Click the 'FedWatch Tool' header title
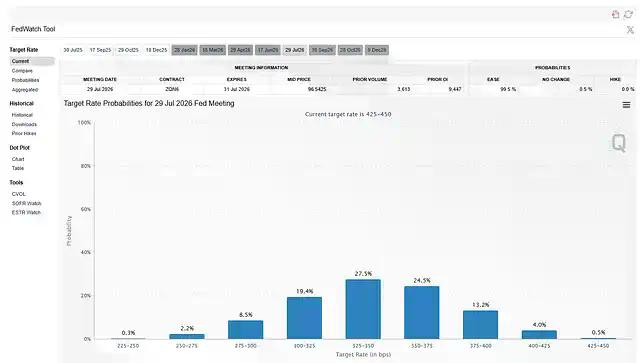This screenshot has height=363, width=640. (x=33, y=29)
